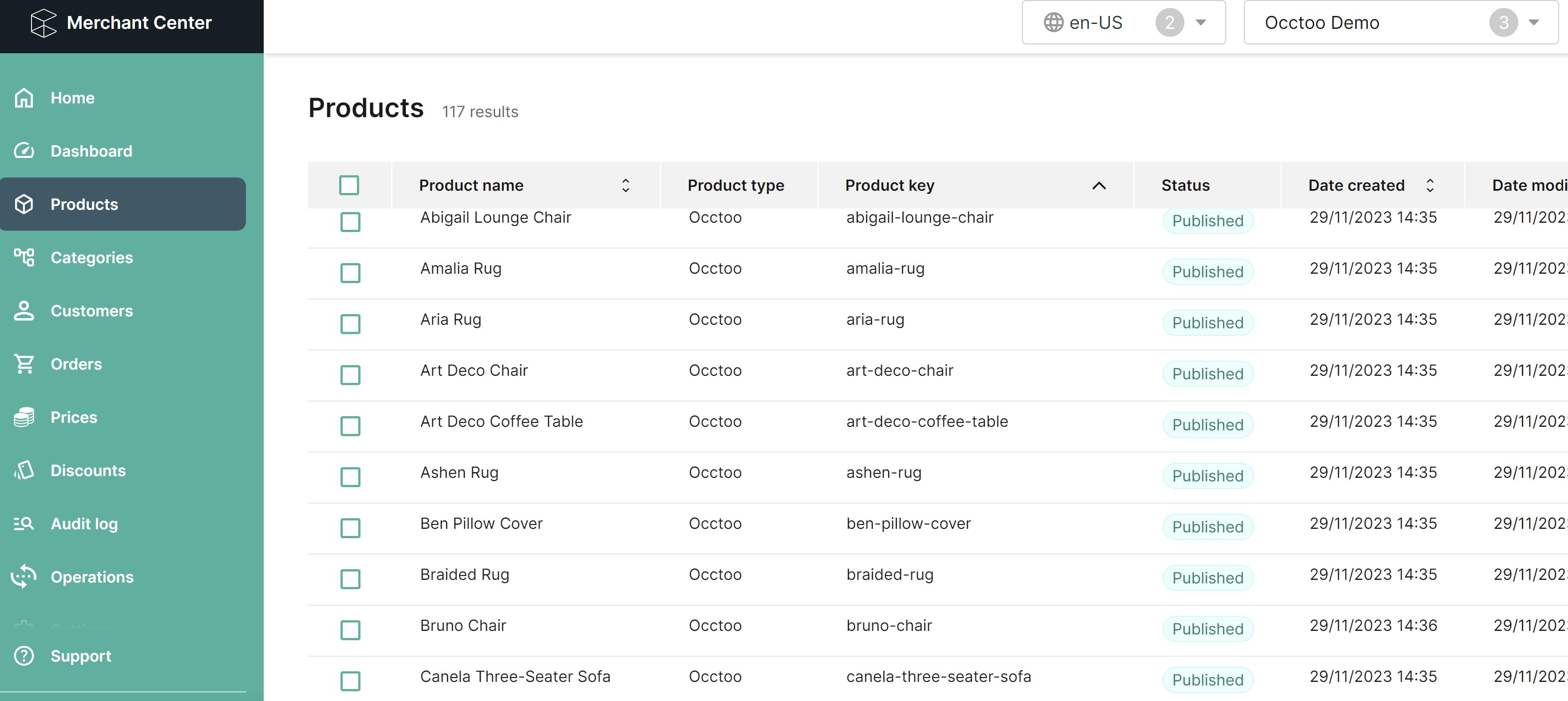Toggle checkbox for Amalia Rug

(x=350, y=270)
